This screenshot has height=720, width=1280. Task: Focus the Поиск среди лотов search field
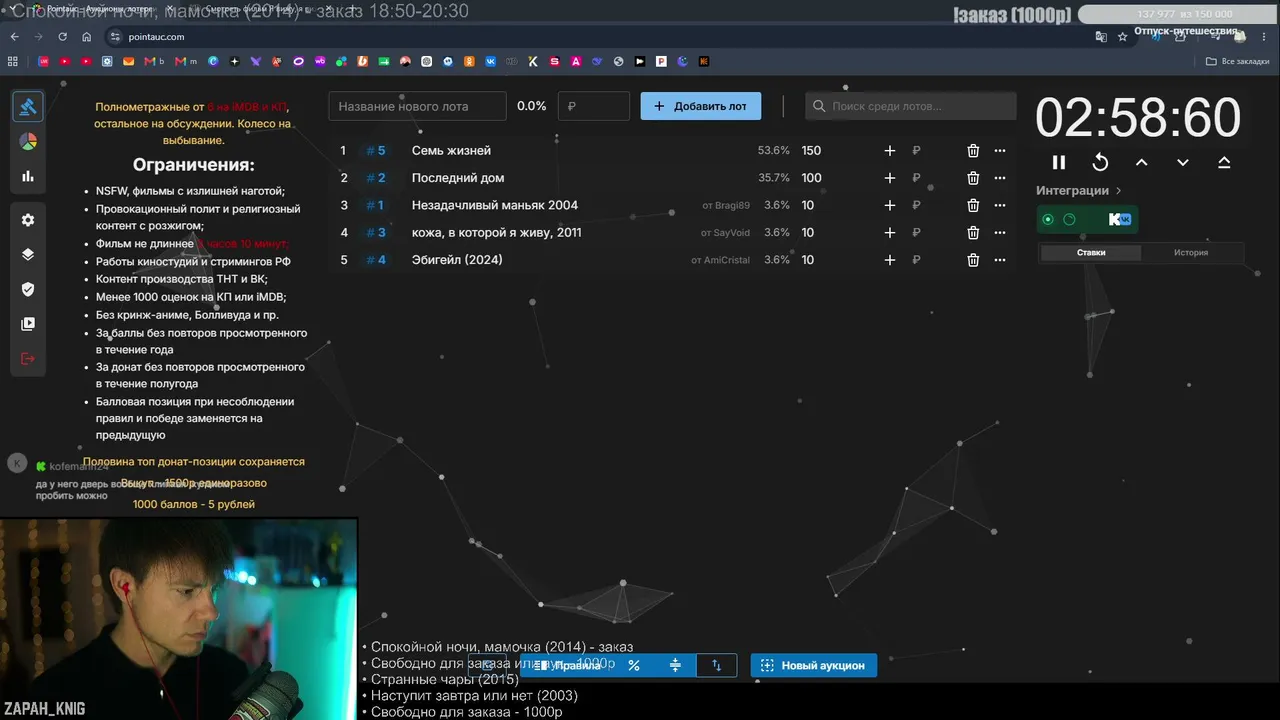911,106
